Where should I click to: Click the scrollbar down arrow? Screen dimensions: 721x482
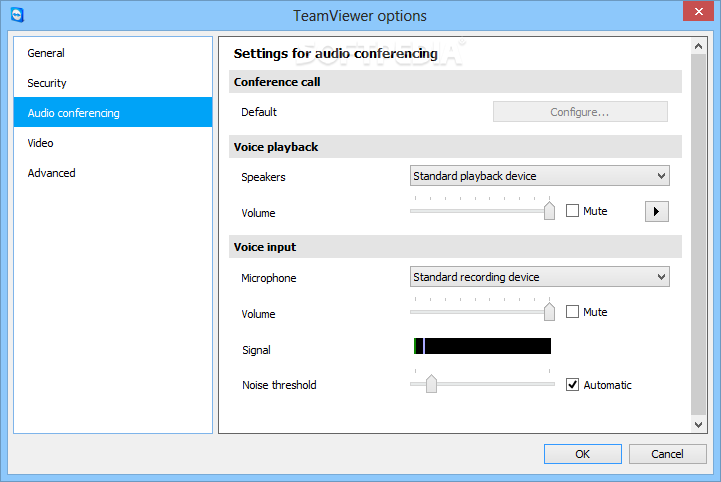click(698, 425)
